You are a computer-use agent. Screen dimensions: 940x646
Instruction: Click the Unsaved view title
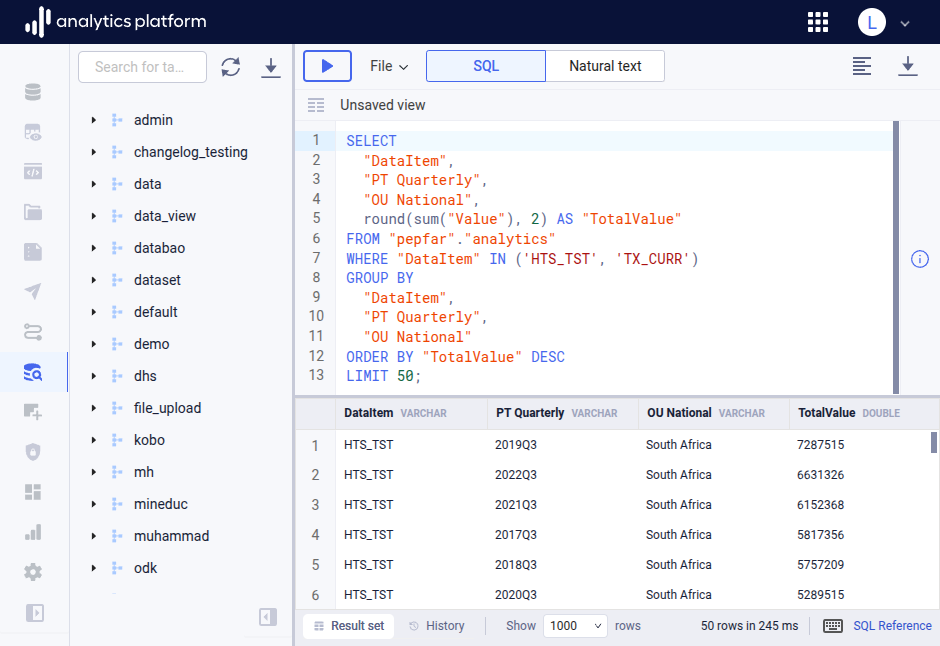click(382, 105)
